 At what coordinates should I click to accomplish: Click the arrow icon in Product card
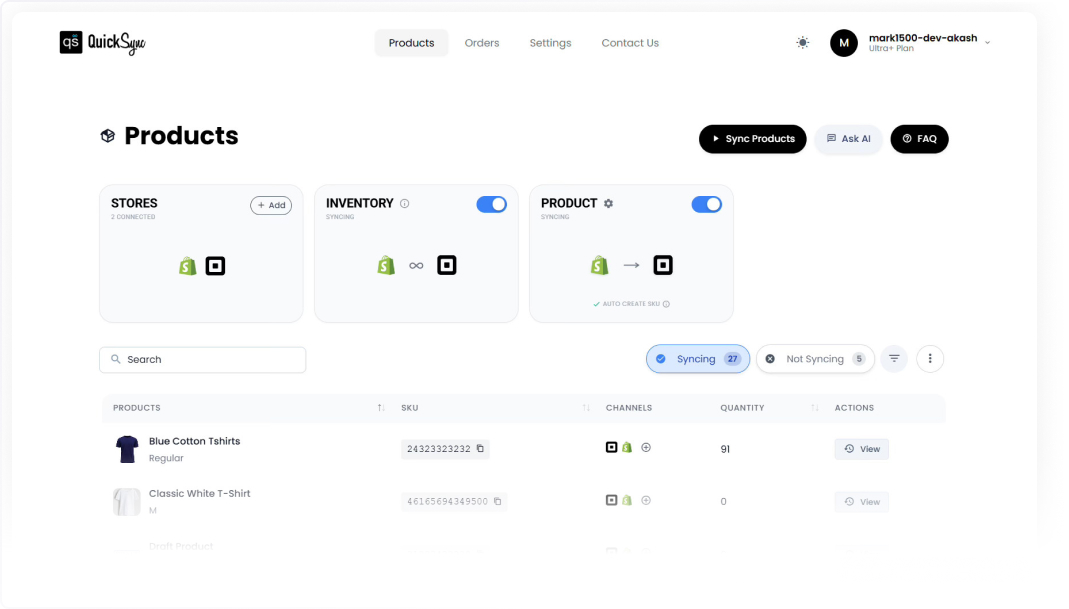point(631,265)
